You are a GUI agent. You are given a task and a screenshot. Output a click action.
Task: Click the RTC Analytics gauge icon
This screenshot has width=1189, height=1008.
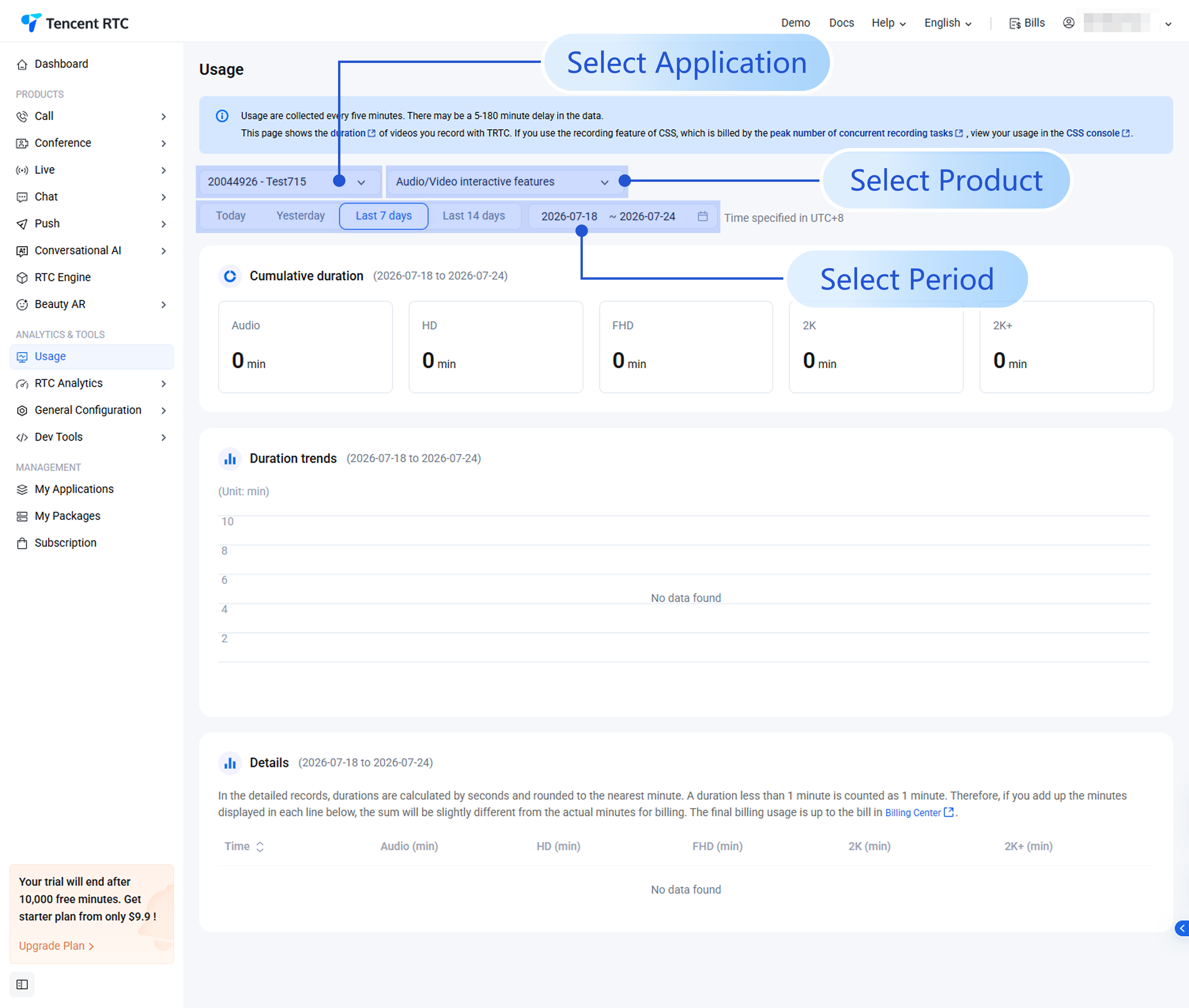(22, 384)
